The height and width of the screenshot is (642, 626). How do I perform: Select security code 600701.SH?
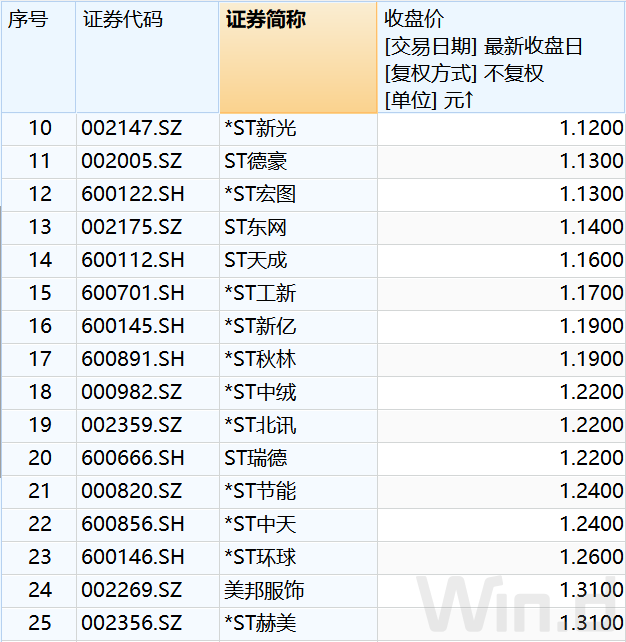tap(147, 293)
